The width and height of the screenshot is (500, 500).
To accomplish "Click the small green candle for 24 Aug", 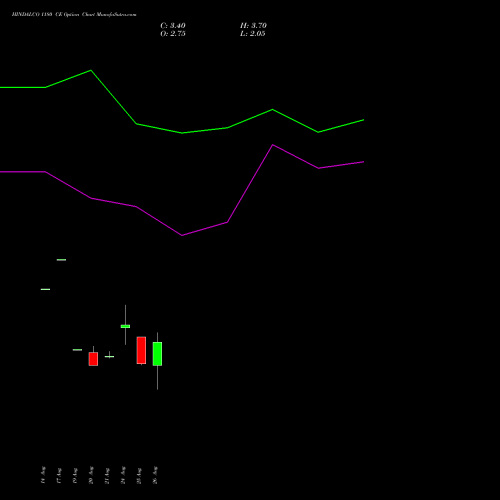I will click(x=125, y=326).
